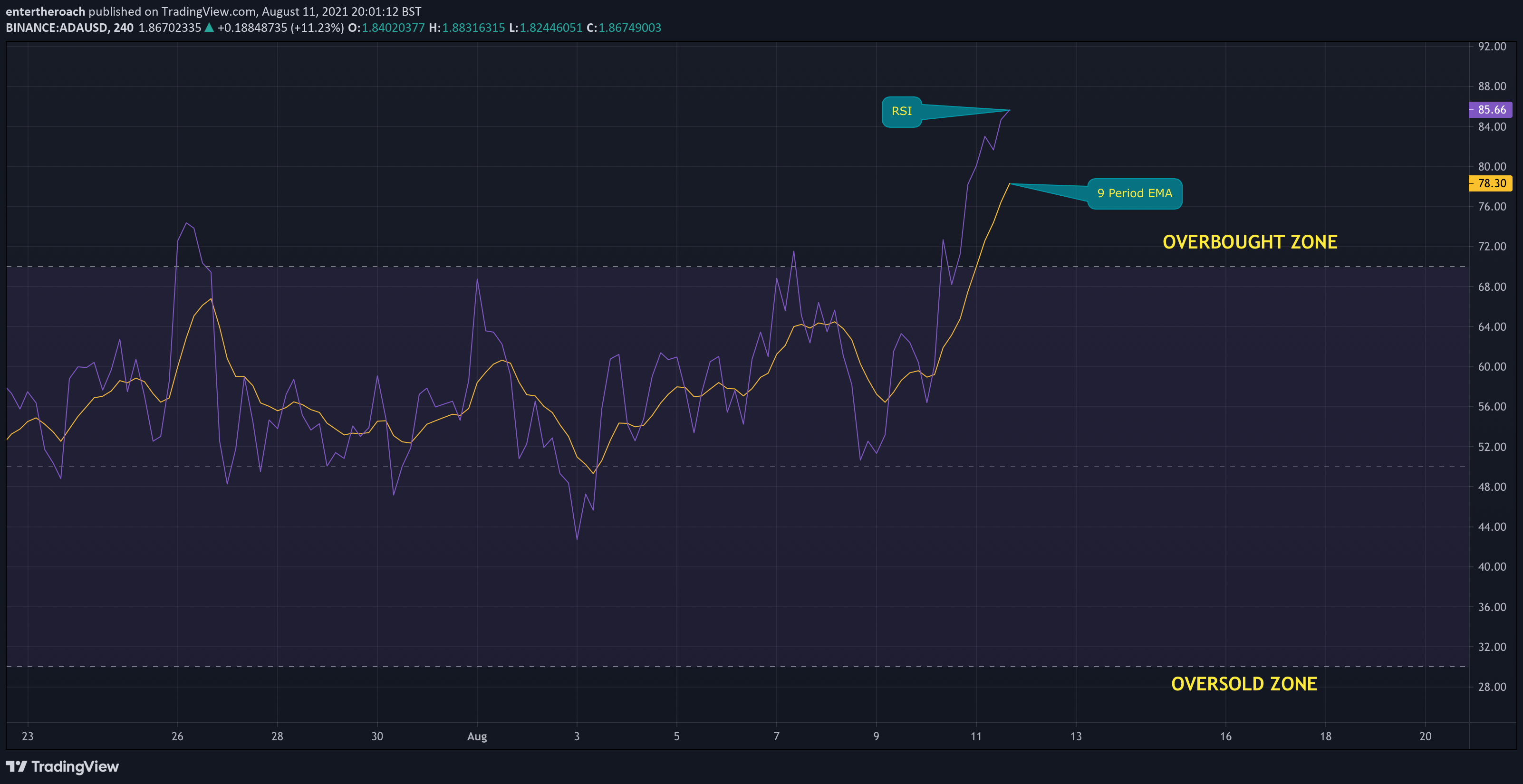Click the 92.00 price scale label

point(1492,47)
